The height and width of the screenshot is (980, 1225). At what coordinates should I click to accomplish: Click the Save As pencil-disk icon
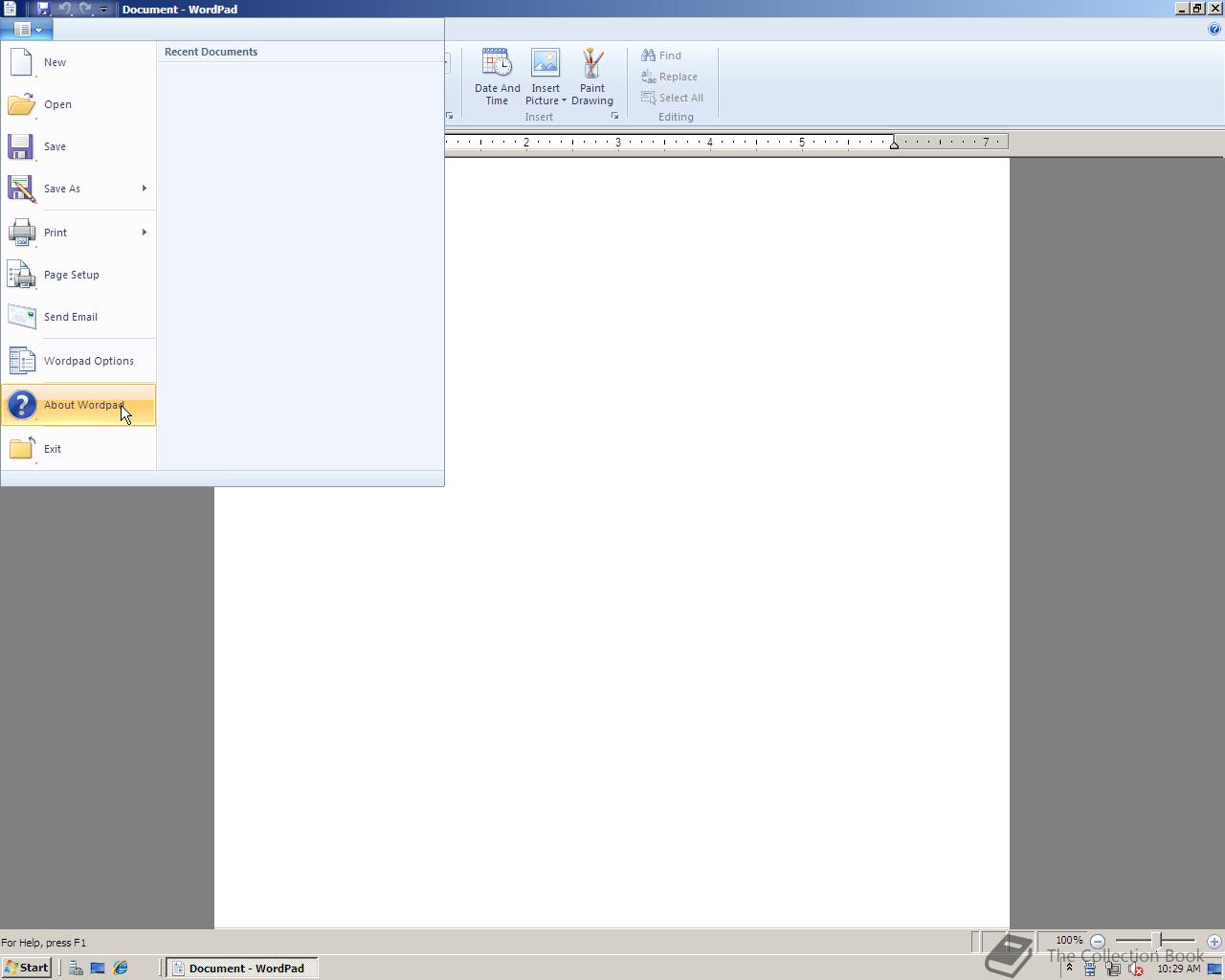click(x=21, y=189)
